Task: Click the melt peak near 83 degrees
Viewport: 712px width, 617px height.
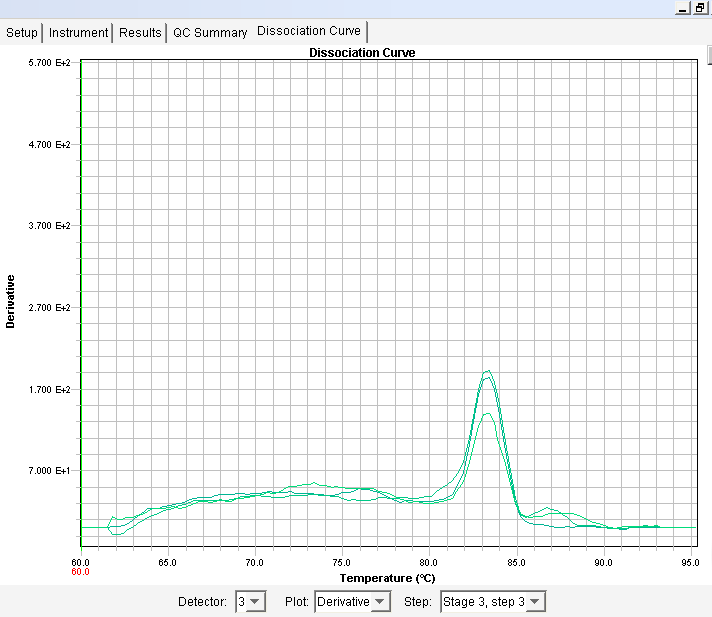Action: (x=488, y=372)
